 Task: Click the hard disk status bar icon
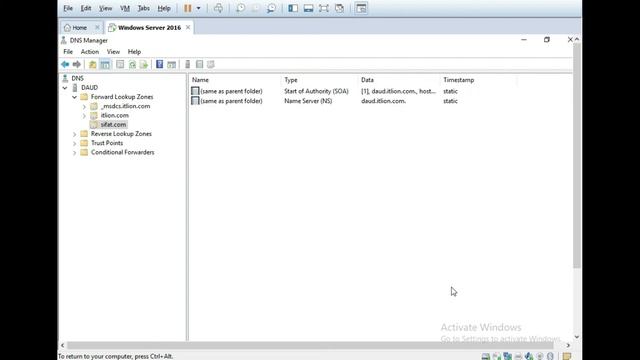pos(486,356)
